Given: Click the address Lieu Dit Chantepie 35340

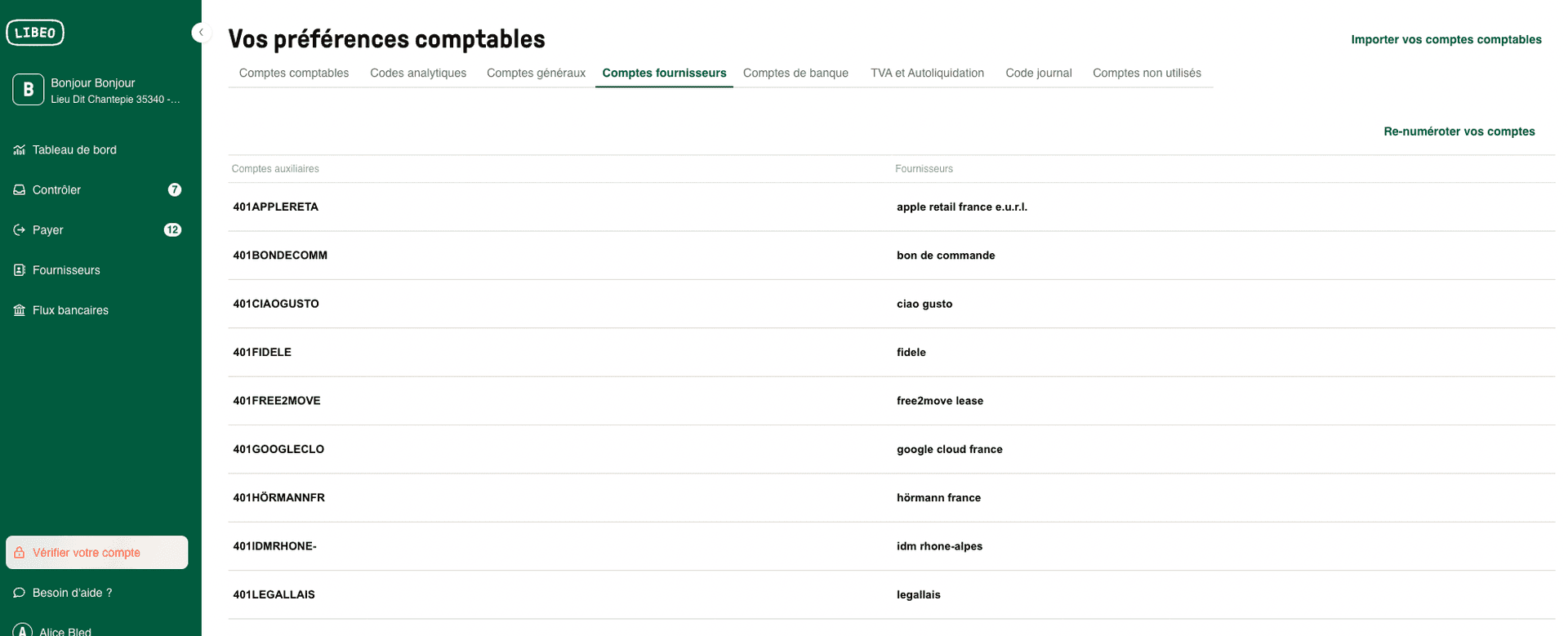Looking at the screenshot, I should tap(115, 100).
